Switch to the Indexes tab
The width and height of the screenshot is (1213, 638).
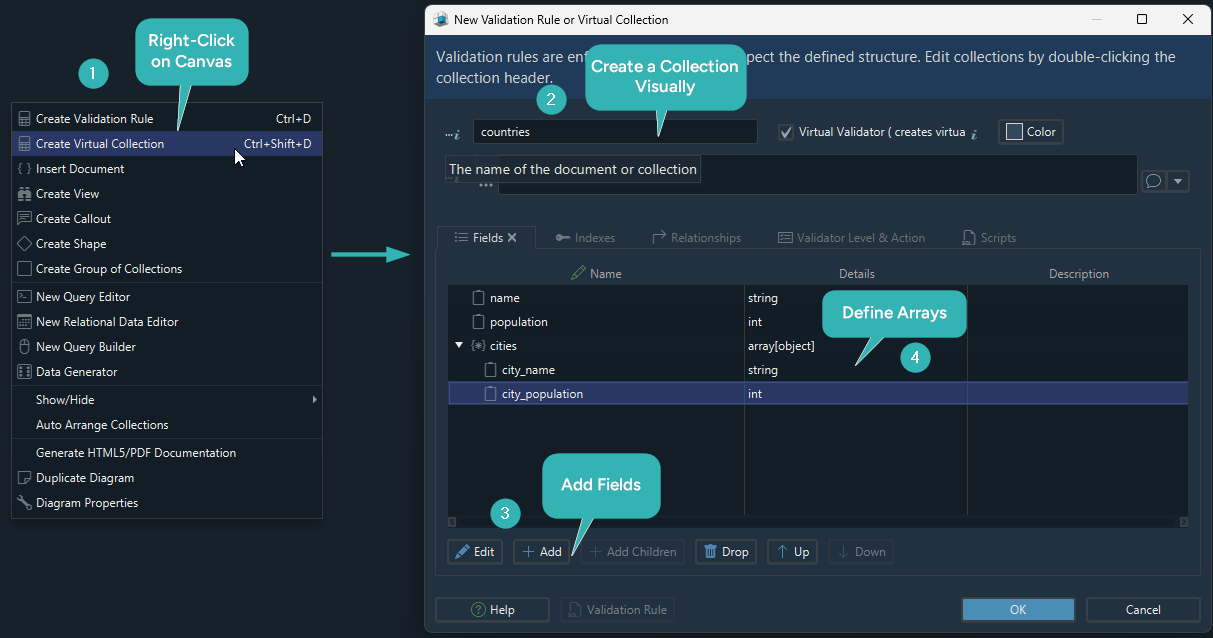click(585, 238)
